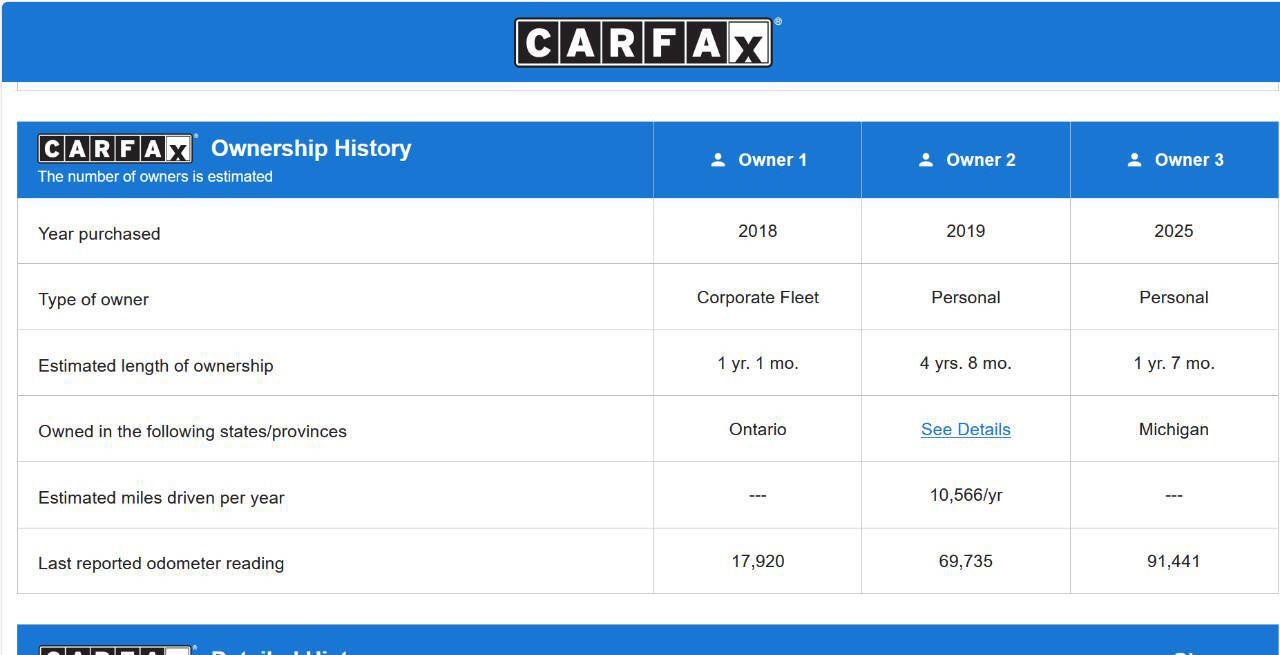The width and height of the screenshot is (1280, 655).
Task: Click the Owner 2 person icon
Action: pyautogui.click(x=926, y=160)
